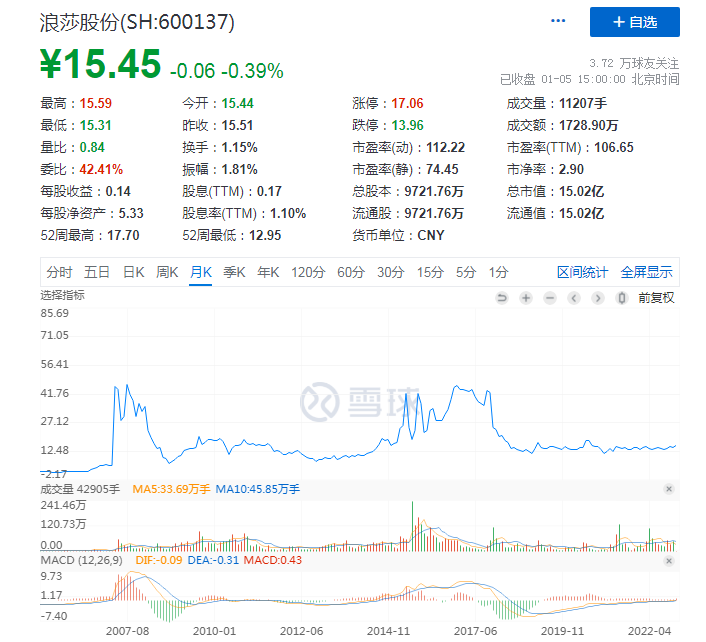Close the volume indicator panel

(669, 489)
